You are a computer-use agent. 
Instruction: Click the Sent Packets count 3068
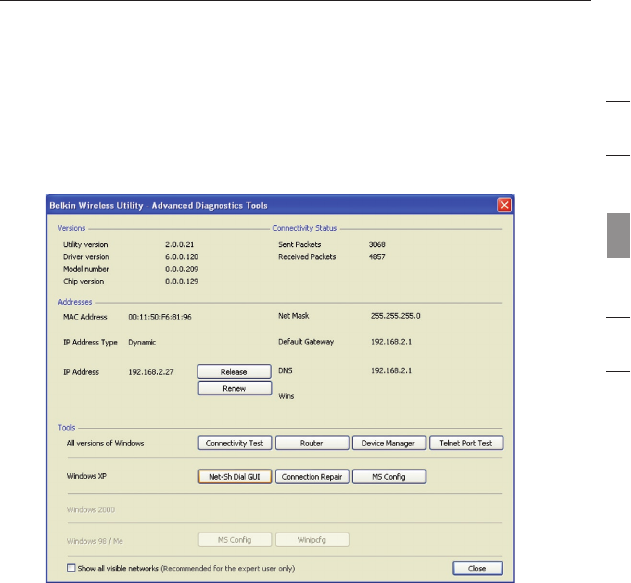pyautogui.click(x=377, y=244)
